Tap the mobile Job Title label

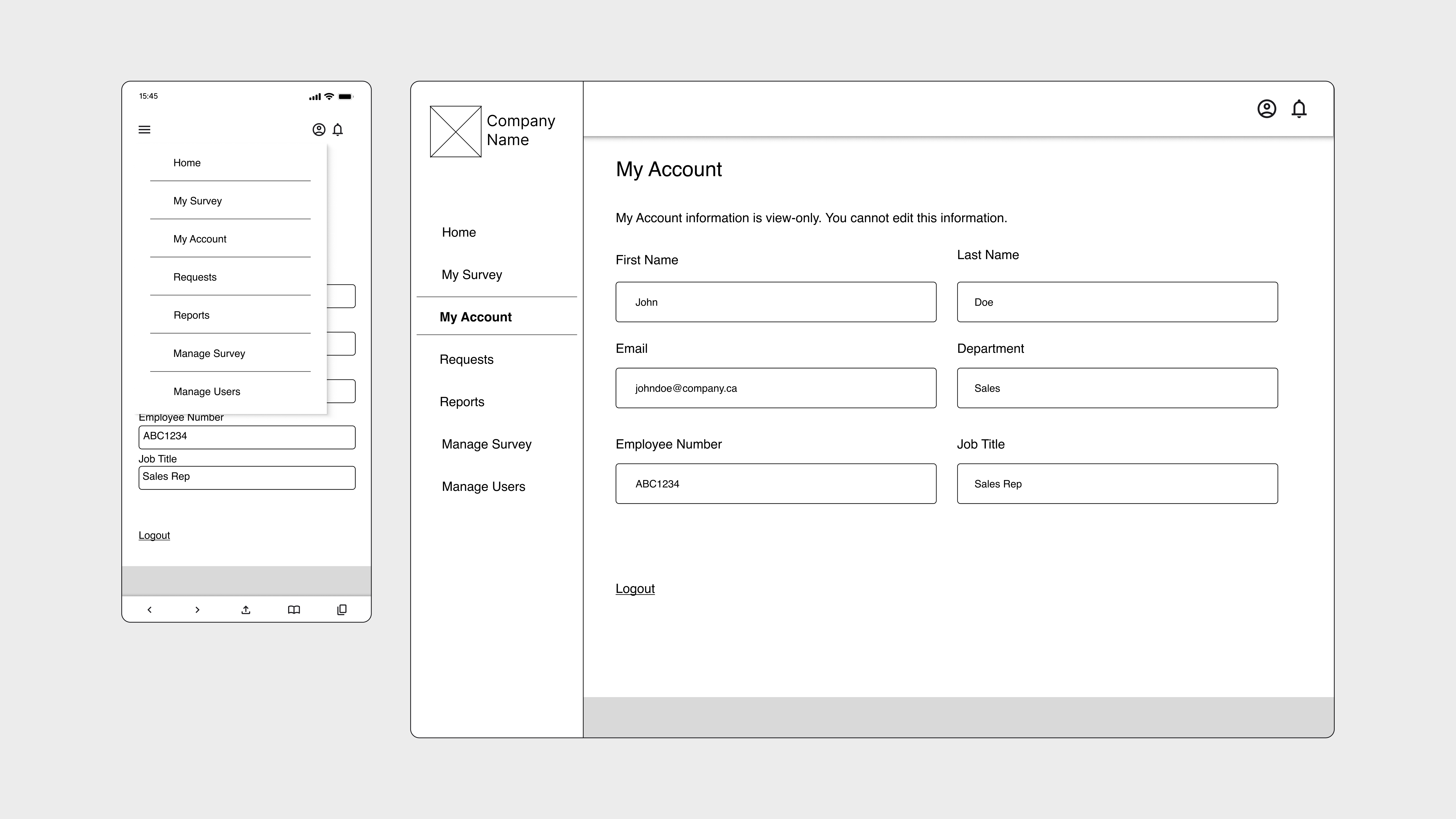coord(158,459)
